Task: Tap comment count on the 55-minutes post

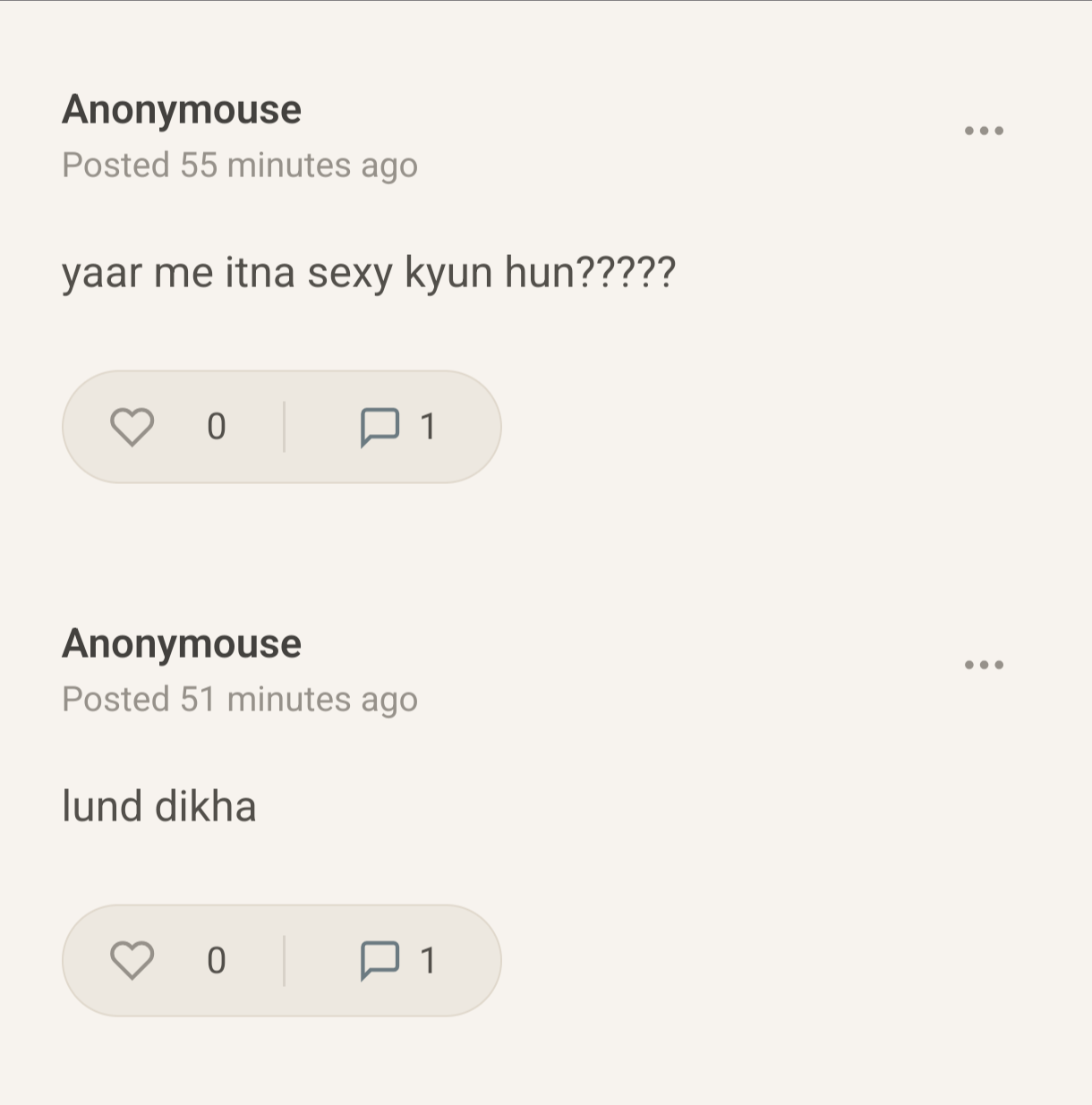Action: (x=428, y=427)
